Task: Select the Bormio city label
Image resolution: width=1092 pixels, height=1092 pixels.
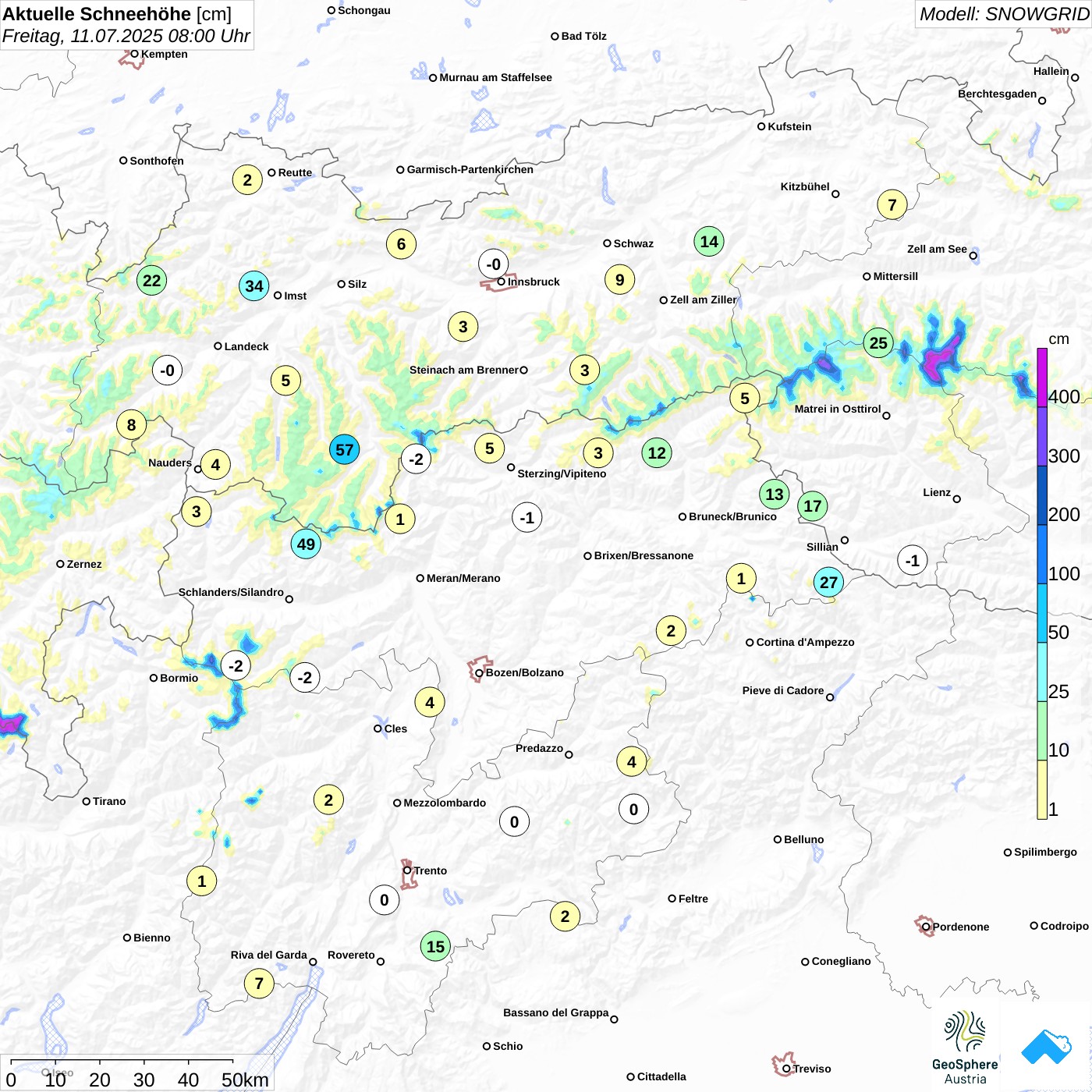Action: pyautogui.click(x=179, y=678)
